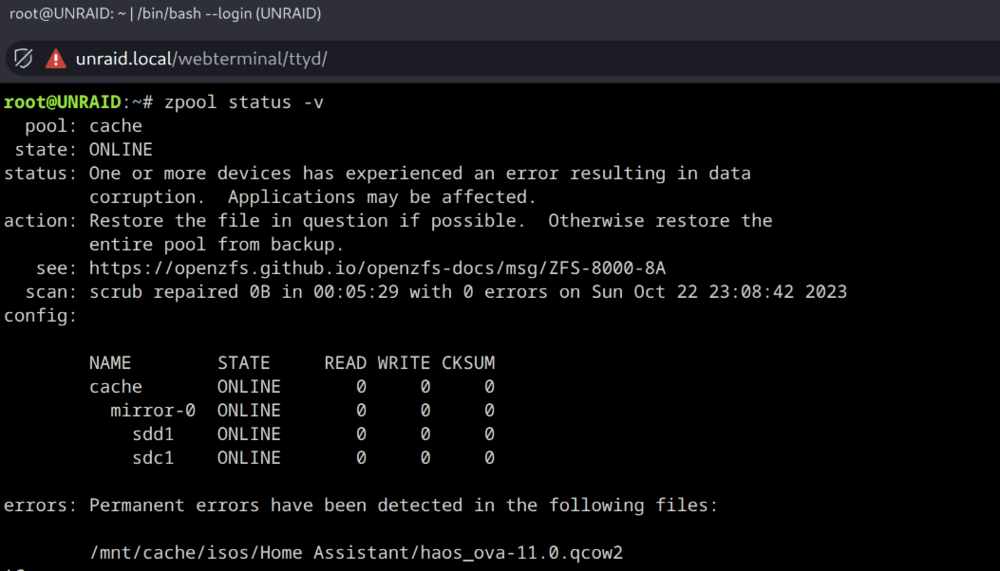Click the 'action:' label
The height and width of the screenshot is (571, 1000).
40,221
